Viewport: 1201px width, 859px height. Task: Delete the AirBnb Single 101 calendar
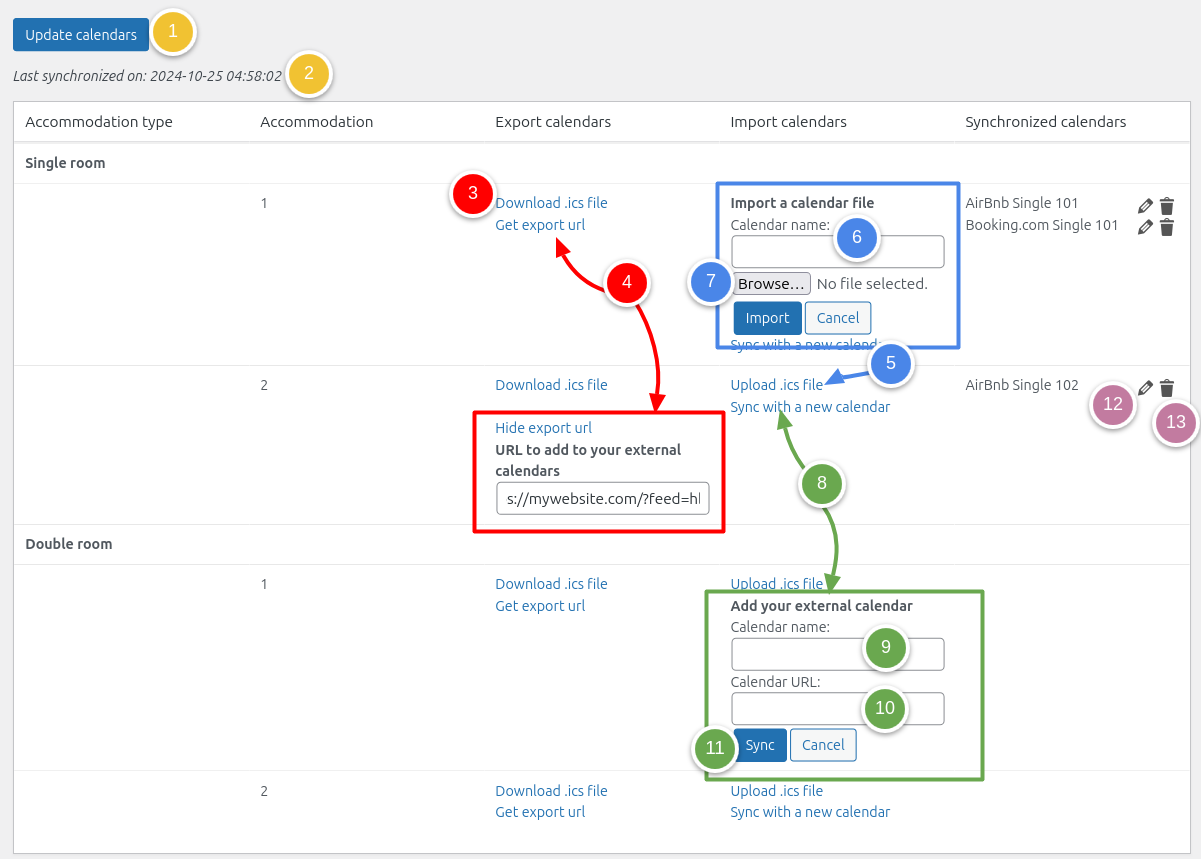tap(1166, 205)
